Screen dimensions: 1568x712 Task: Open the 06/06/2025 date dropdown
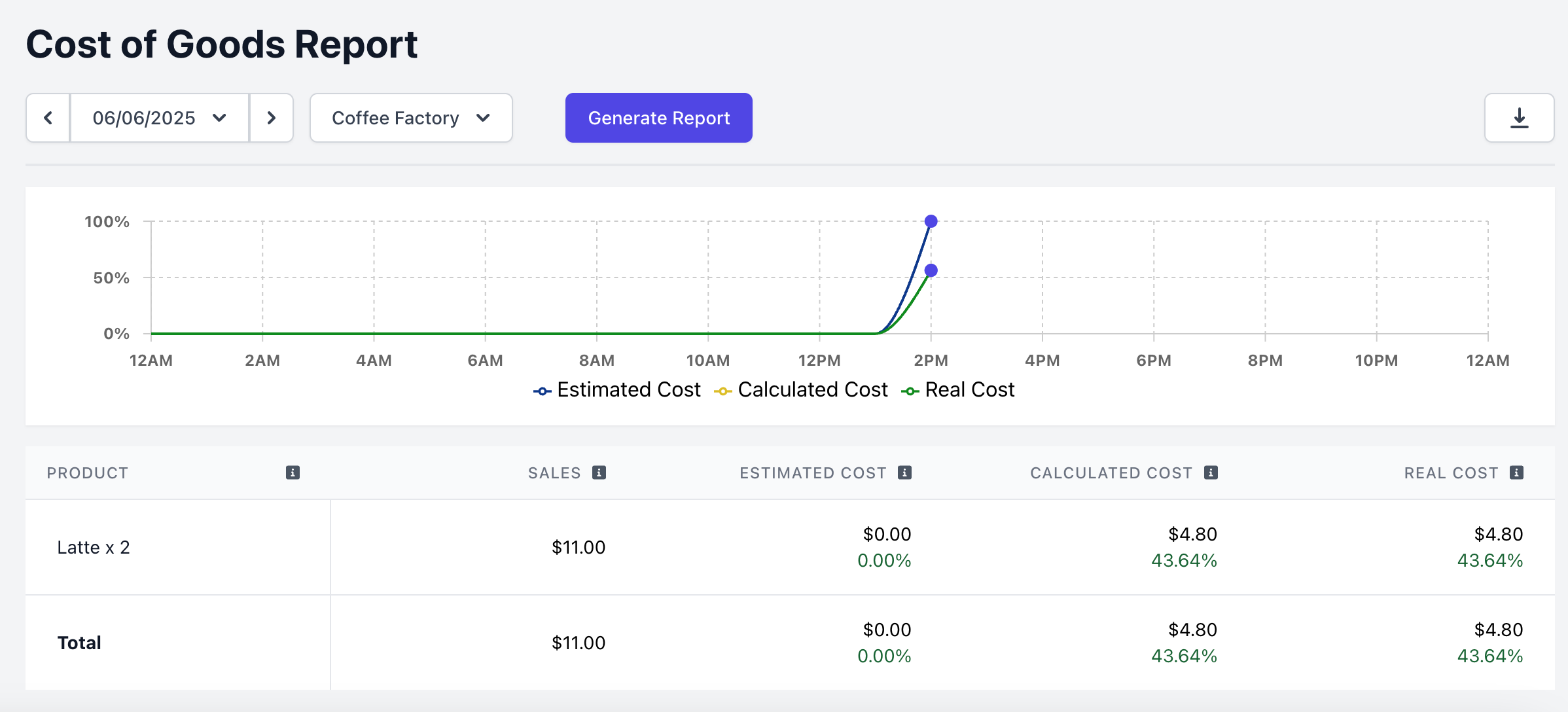(159, 118)
